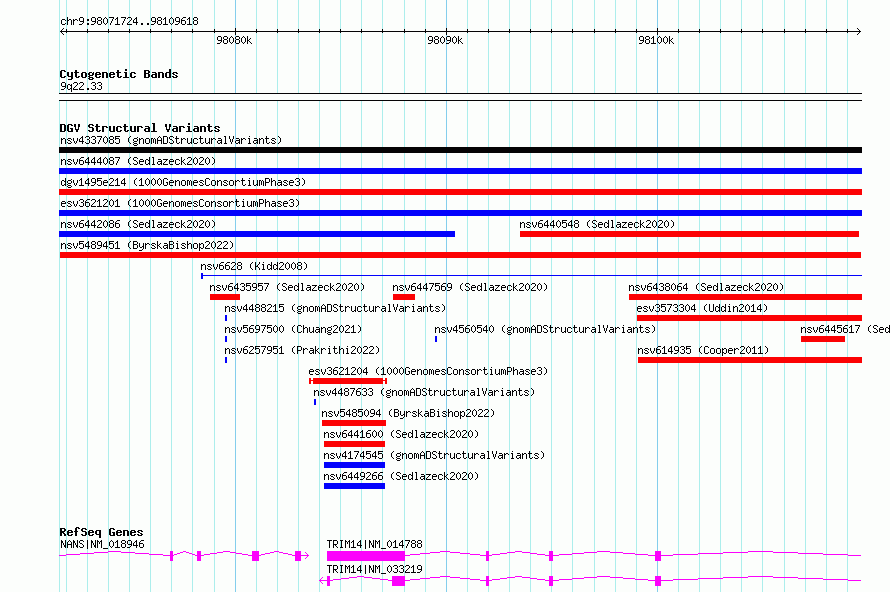This screenshot has width=890, height=592.
Task: Open nsv4174545 gnomADStructuralVariants label
Action: pyautogui.click(x=434, y=455)
